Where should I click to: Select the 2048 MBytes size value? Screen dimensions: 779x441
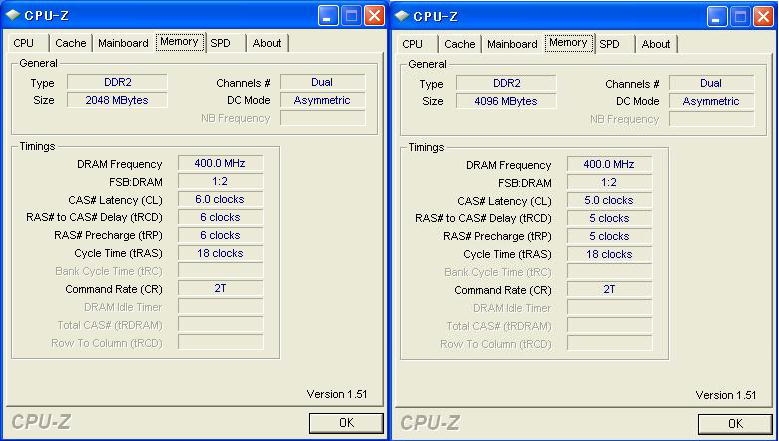(117, 100)
